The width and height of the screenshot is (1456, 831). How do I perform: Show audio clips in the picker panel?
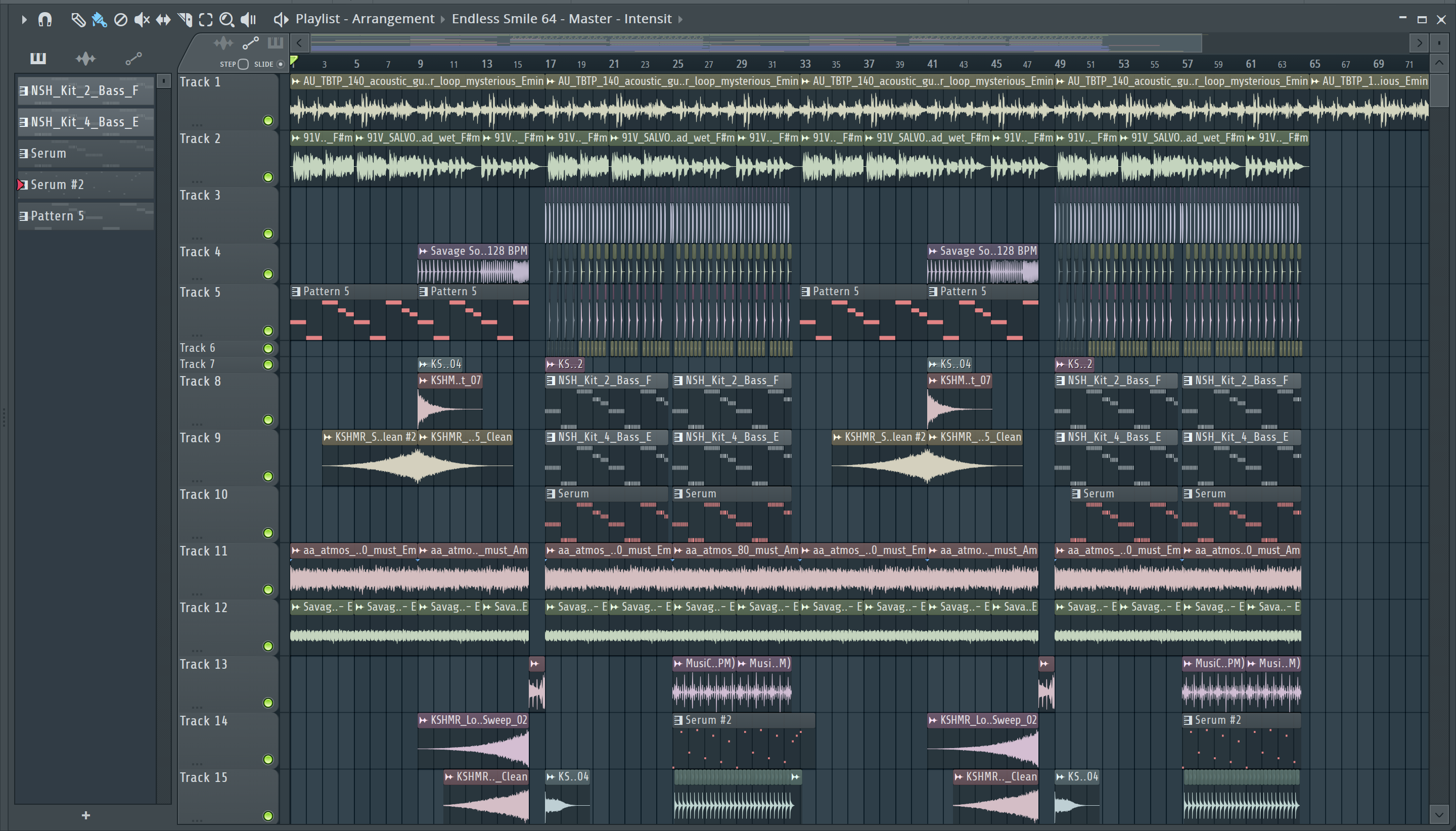[x=85, y=58]
